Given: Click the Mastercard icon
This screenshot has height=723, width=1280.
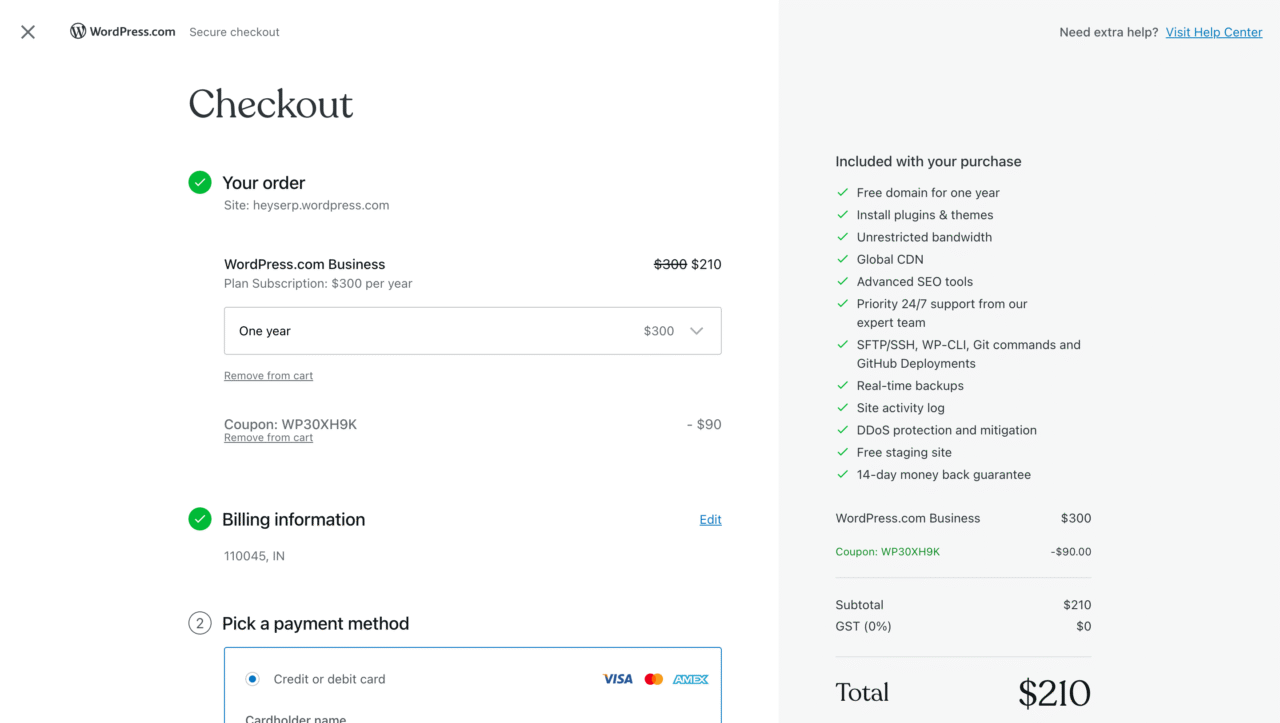Looking at the screenshot, I should pyautogui.click(x=653, y=678).
